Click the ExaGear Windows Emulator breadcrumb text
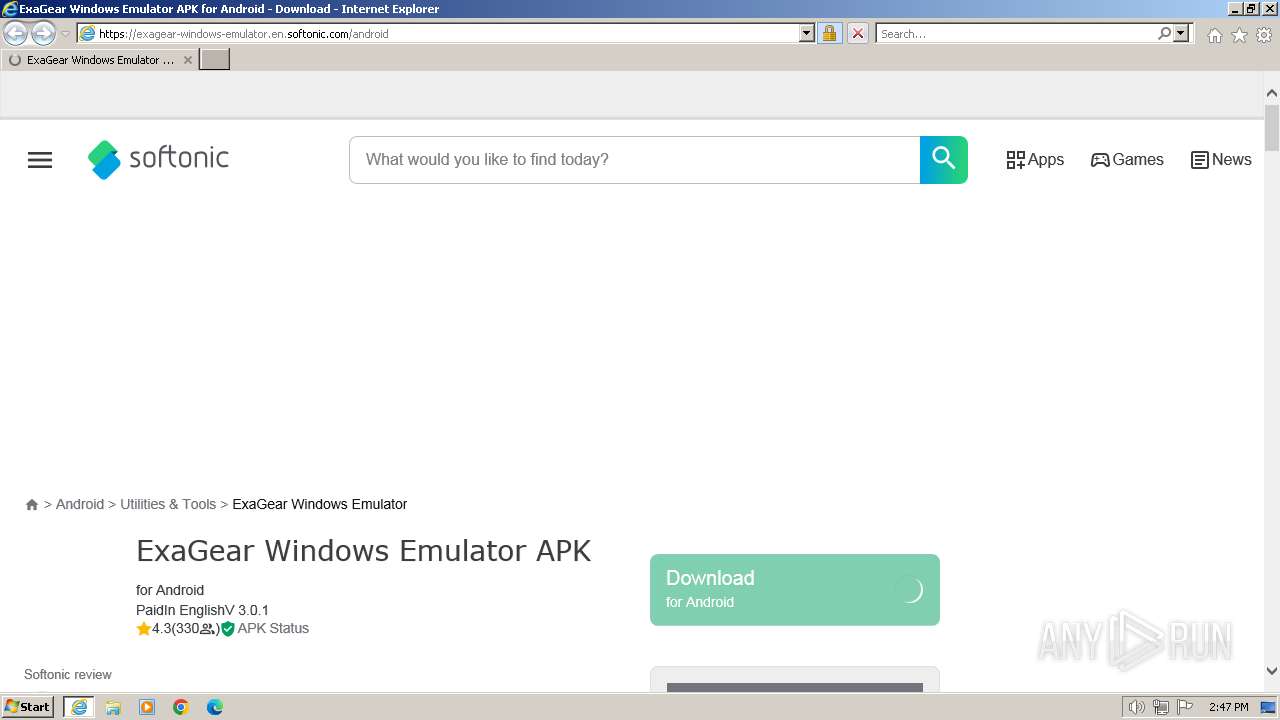Screen dimensions: 1280x720 tap(320, 504)
